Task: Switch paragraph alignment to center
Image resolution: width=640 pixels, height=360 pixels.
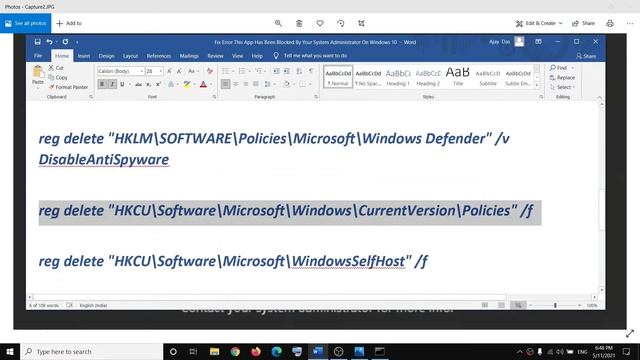Action: [x=236, y=84]
